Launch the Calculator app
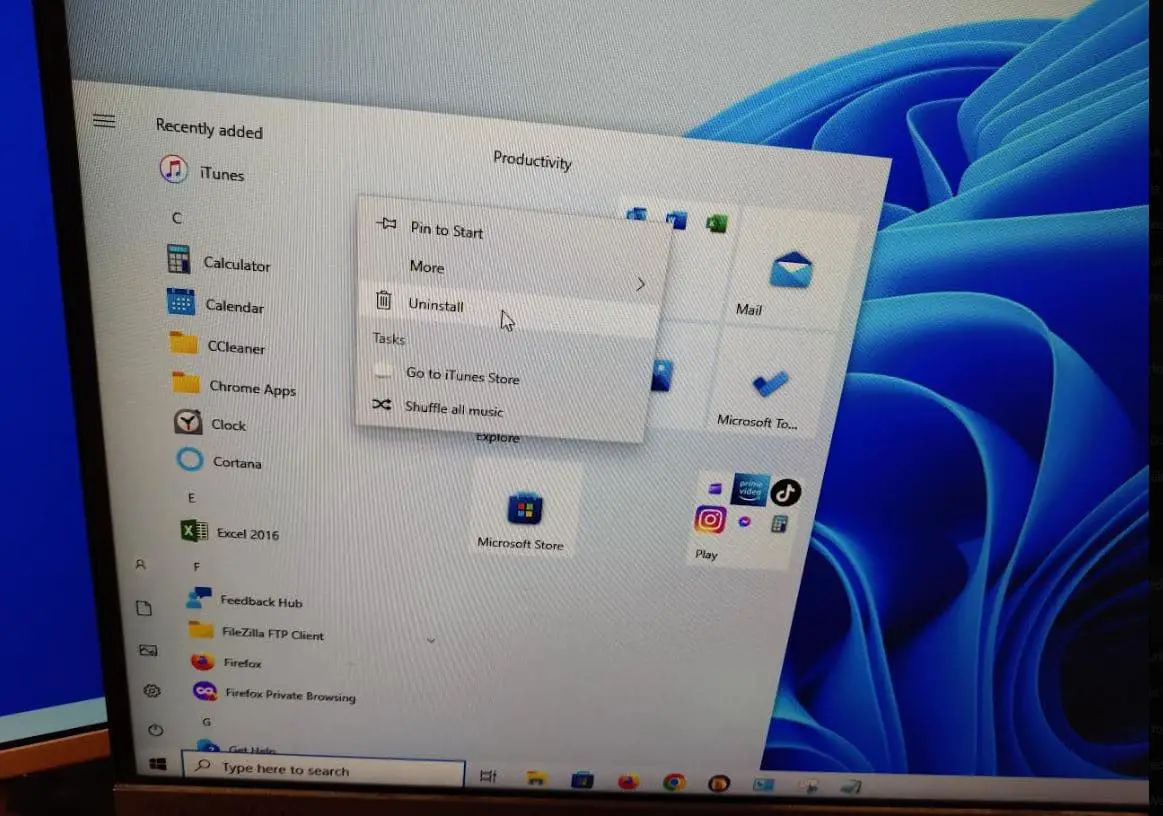 (x=237, y=265)
